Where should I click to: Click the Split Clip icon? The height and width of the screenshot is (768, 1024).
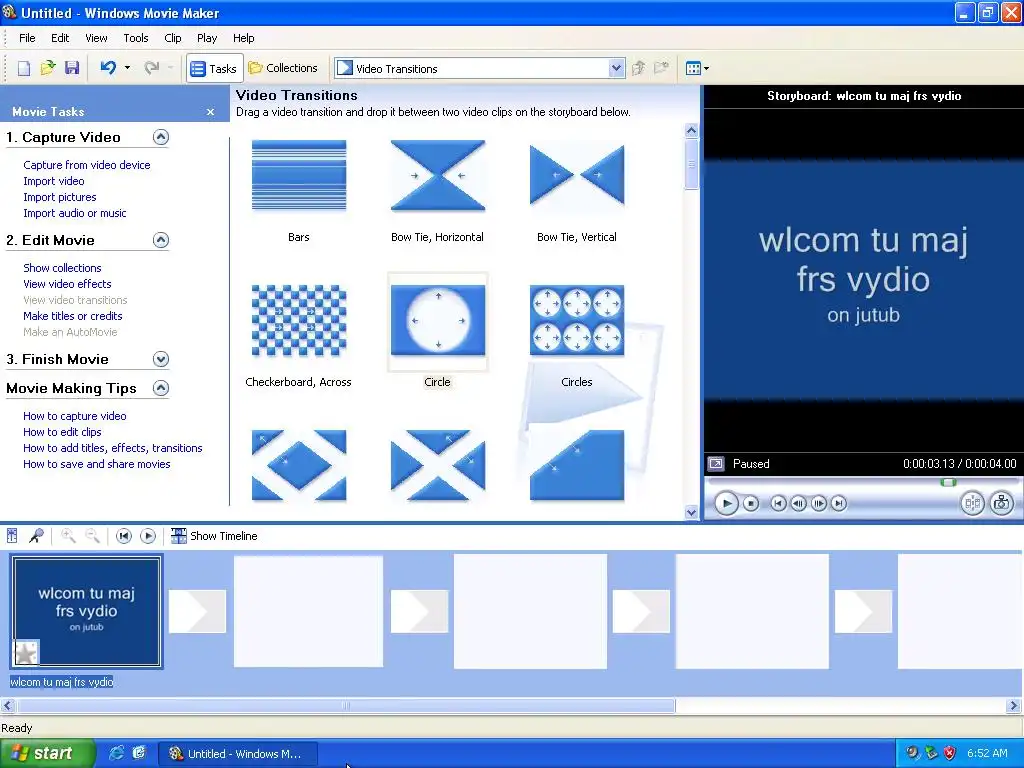coord(972,503)
